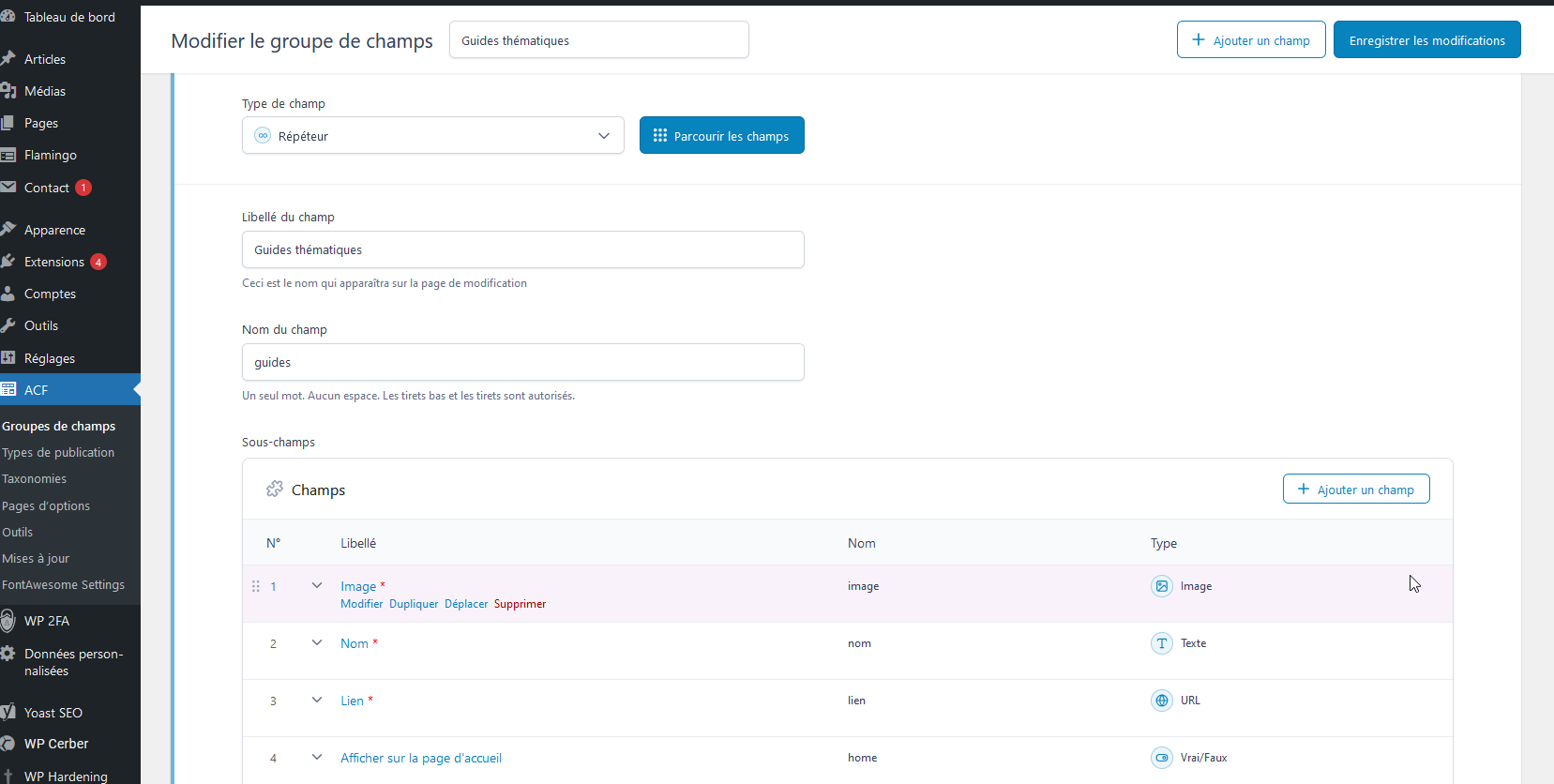
Task: Click the Vrai/Faux toggle type icon
Action: click(x=1161, y=758)
